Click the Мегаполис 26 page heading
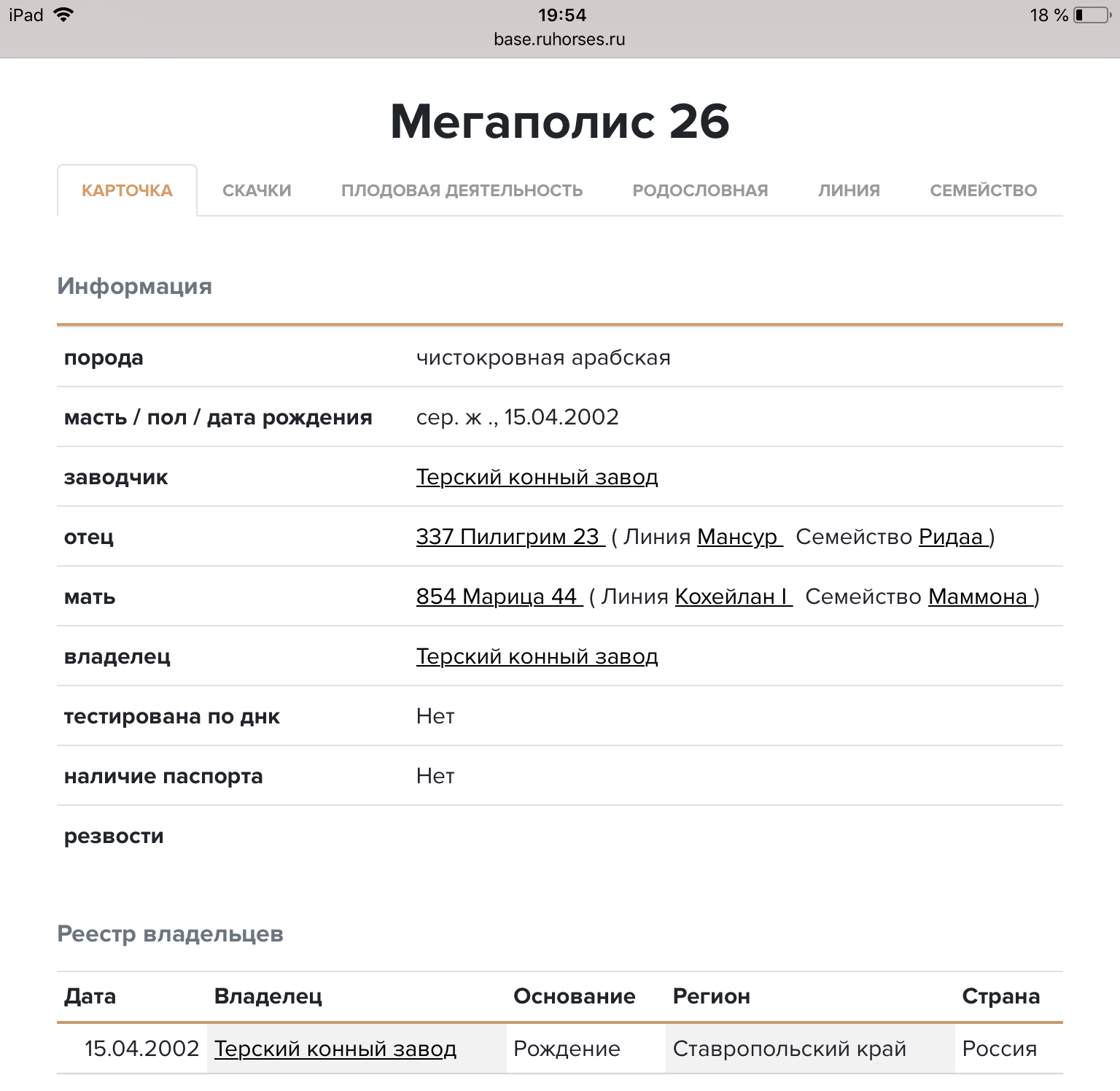The width and height of the screenshot is (1120, 1091). [x=559, y=121]
